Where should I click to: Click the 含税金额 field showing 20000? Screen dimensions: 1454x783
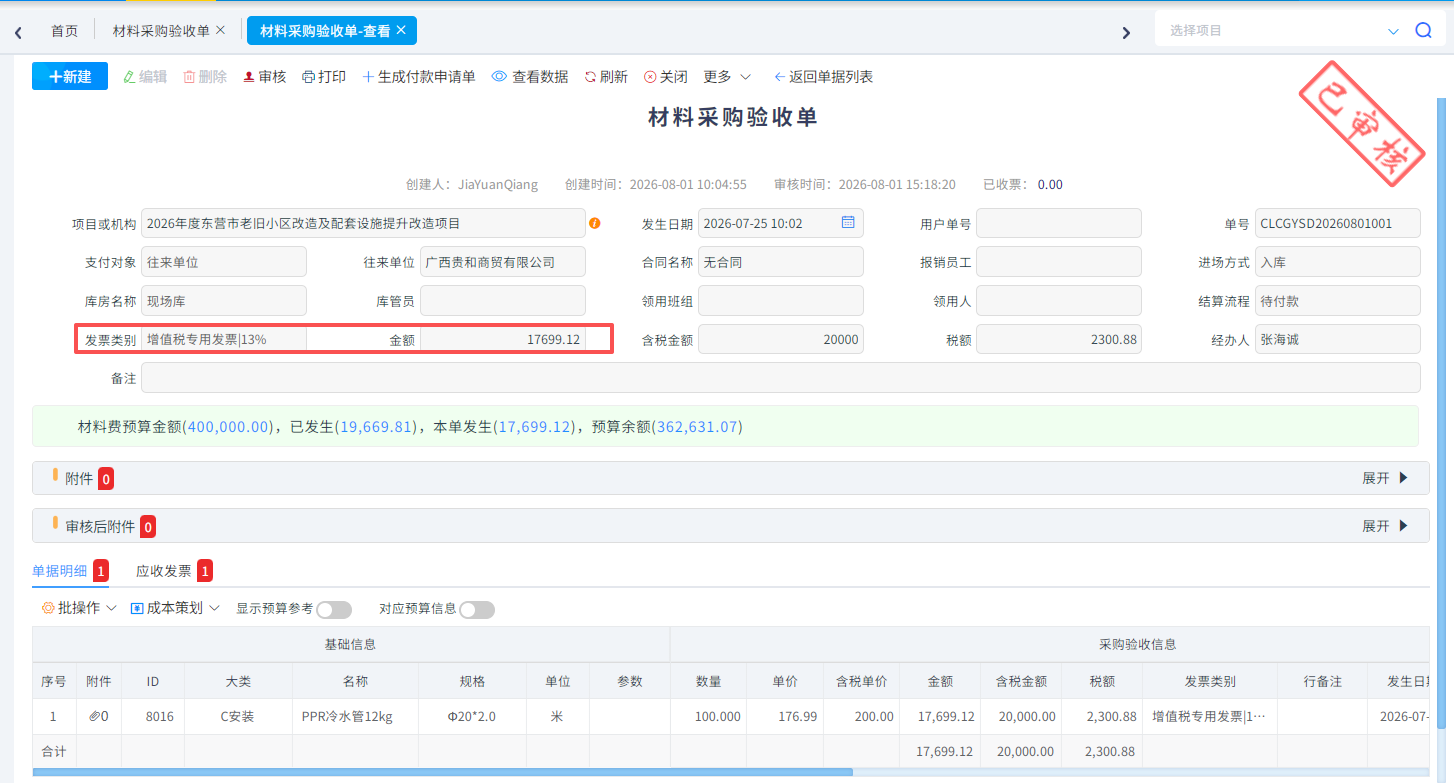[781, 340]
